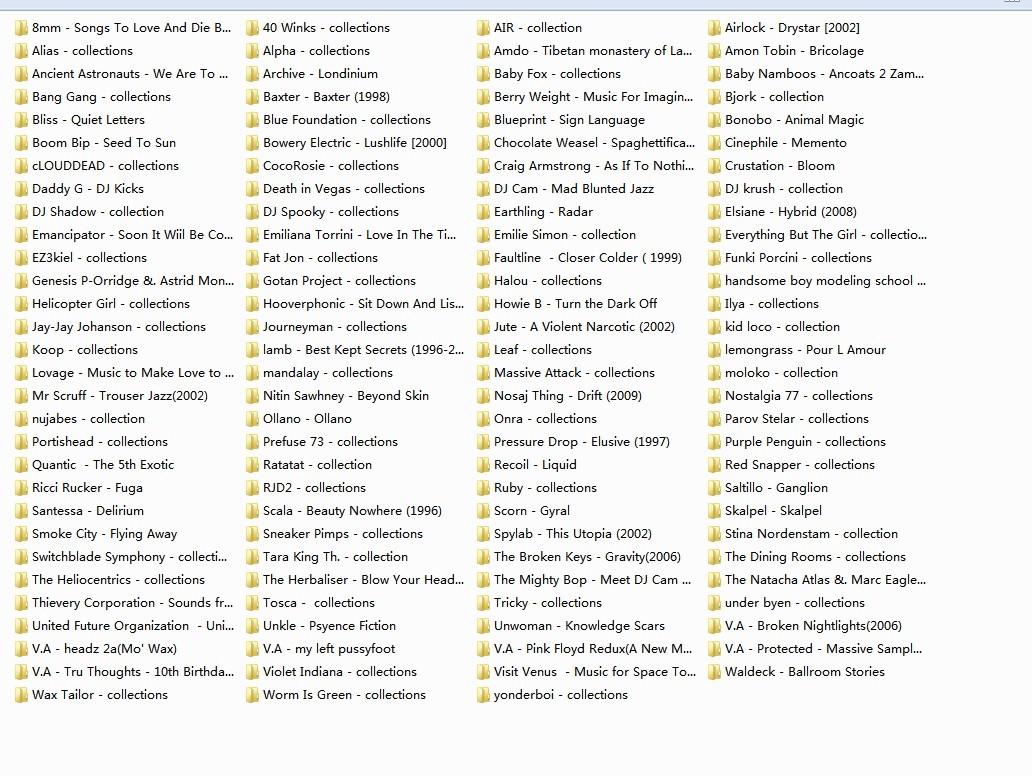Image resolution: width=1032 pixels, height=776 pixels.
Task: Select folder icon of Tosca - collections
Action: [x=252, y=603]
